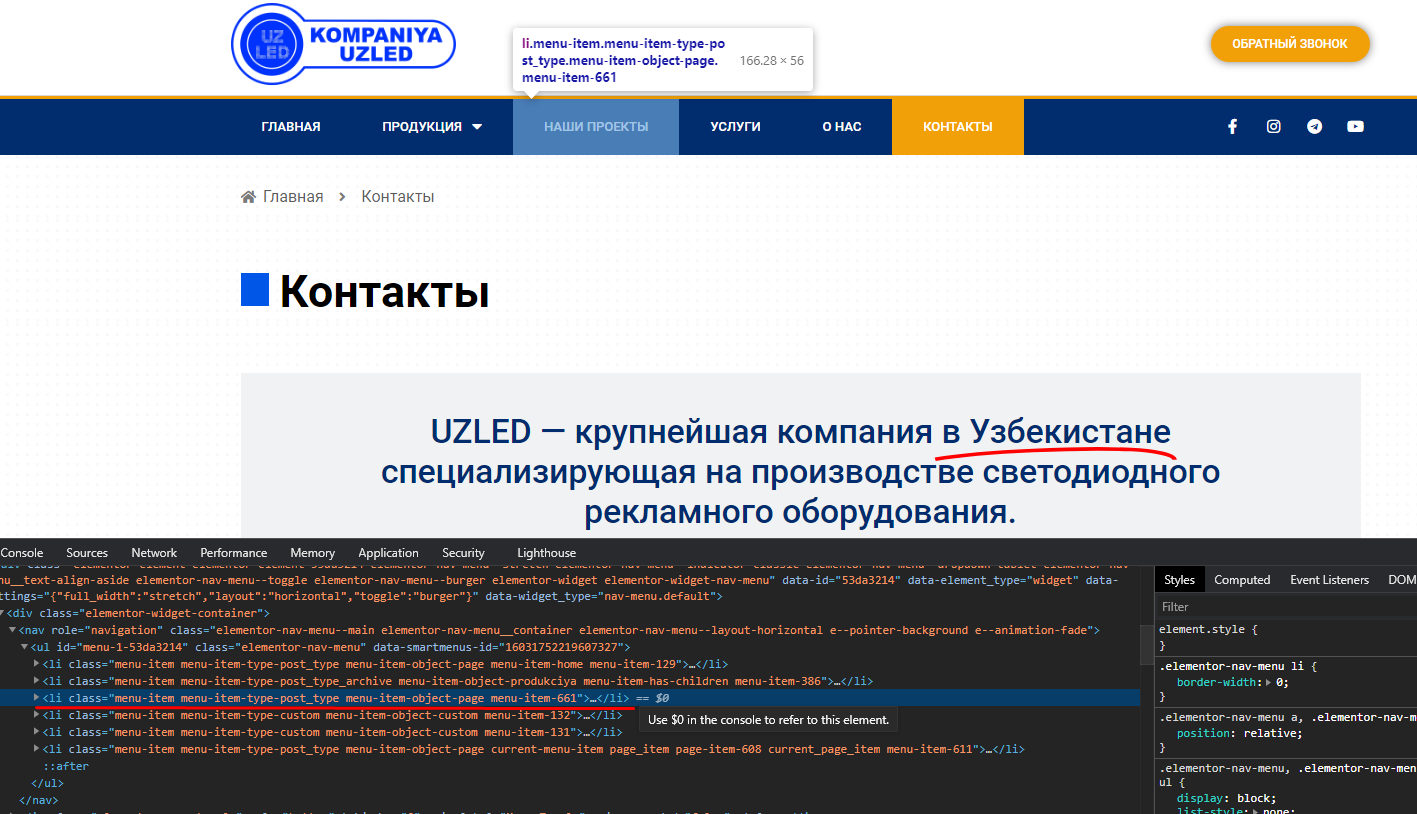Switch to the DevTools Network tab
The height and width of the screenshot is (814, 1417).
coord(154,553)
